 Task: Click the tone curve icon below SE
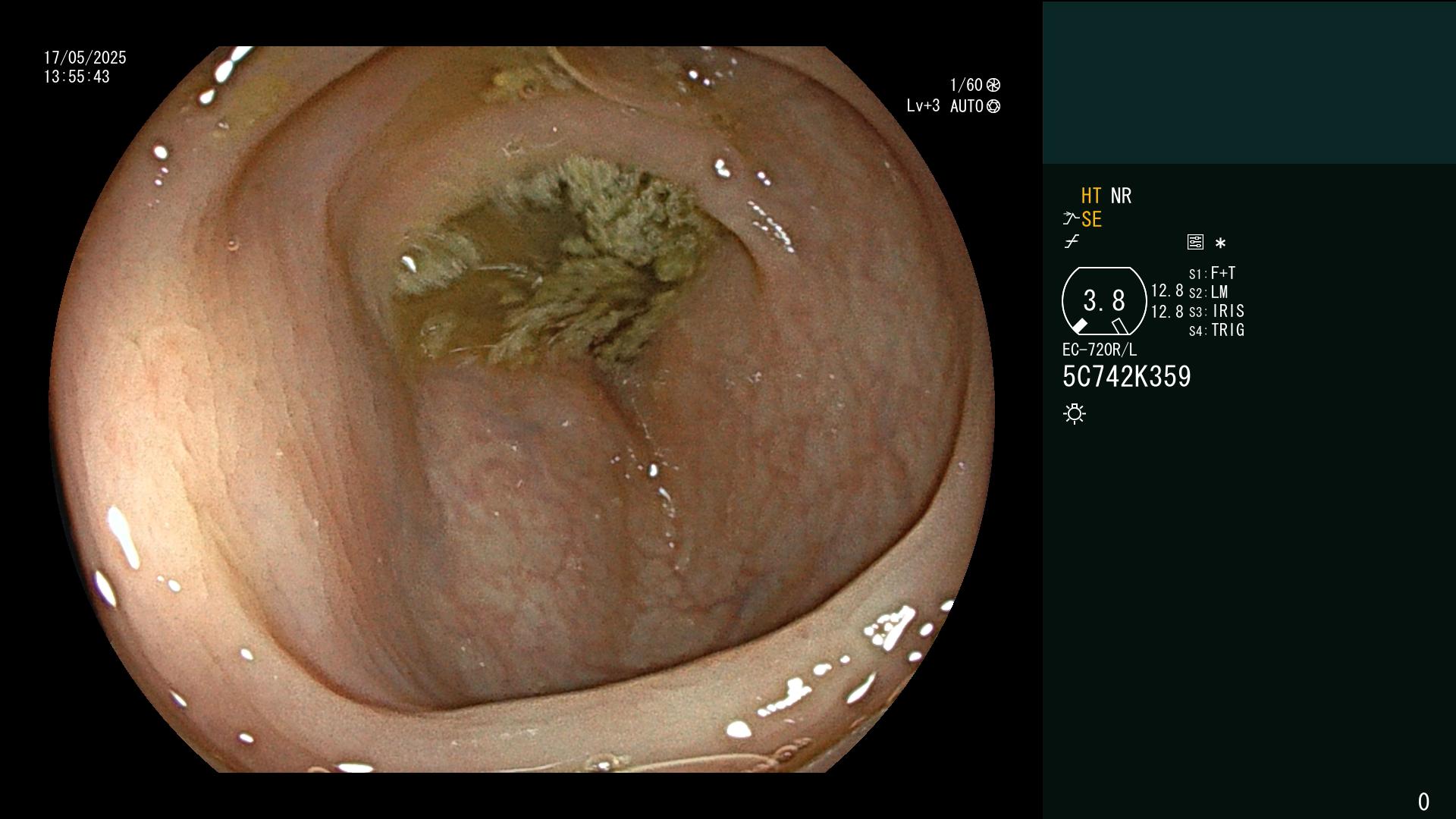coord(1072,242)
